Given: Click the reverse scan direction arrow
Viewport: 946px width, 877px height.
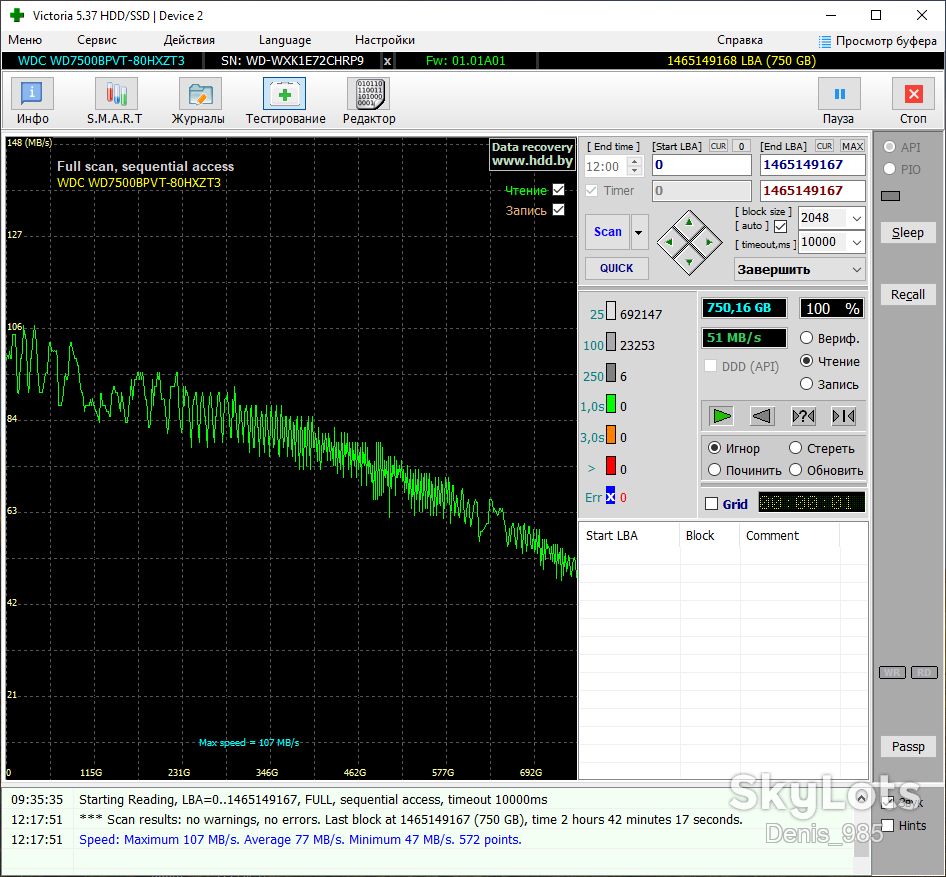Looking at the screenshot, I should tap(762, 416).
